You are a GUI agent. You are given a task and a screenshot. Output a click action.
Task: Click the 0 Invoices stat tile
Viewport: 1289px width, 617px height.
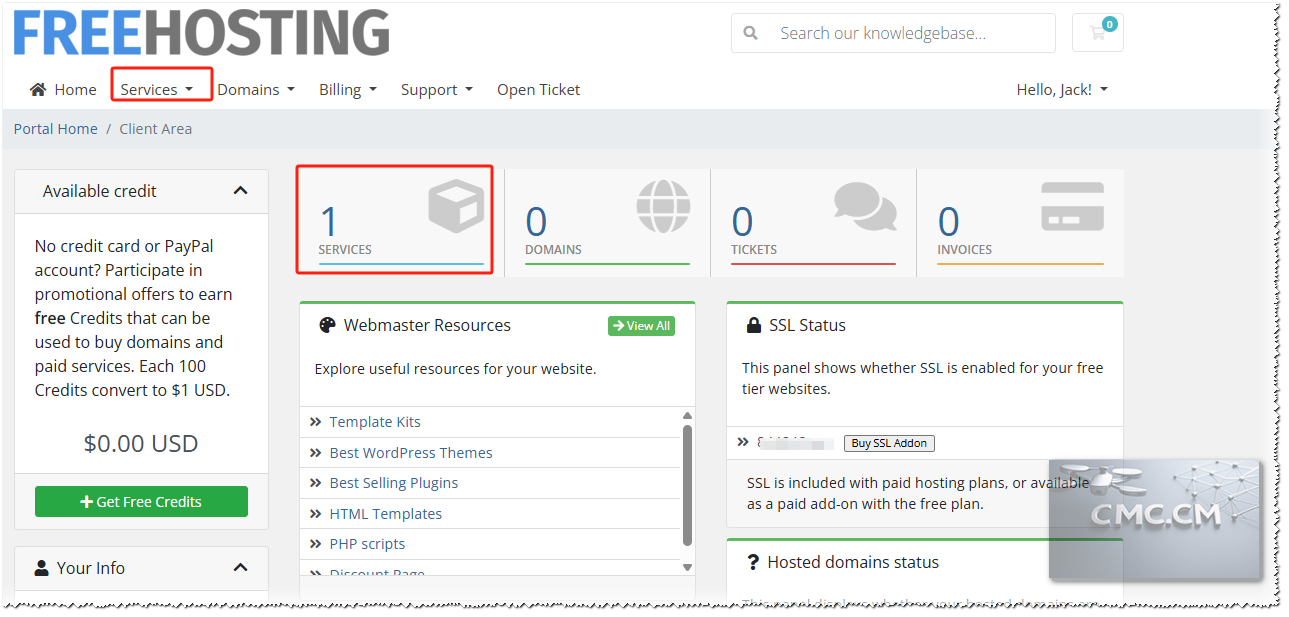tap(1020, 222)
